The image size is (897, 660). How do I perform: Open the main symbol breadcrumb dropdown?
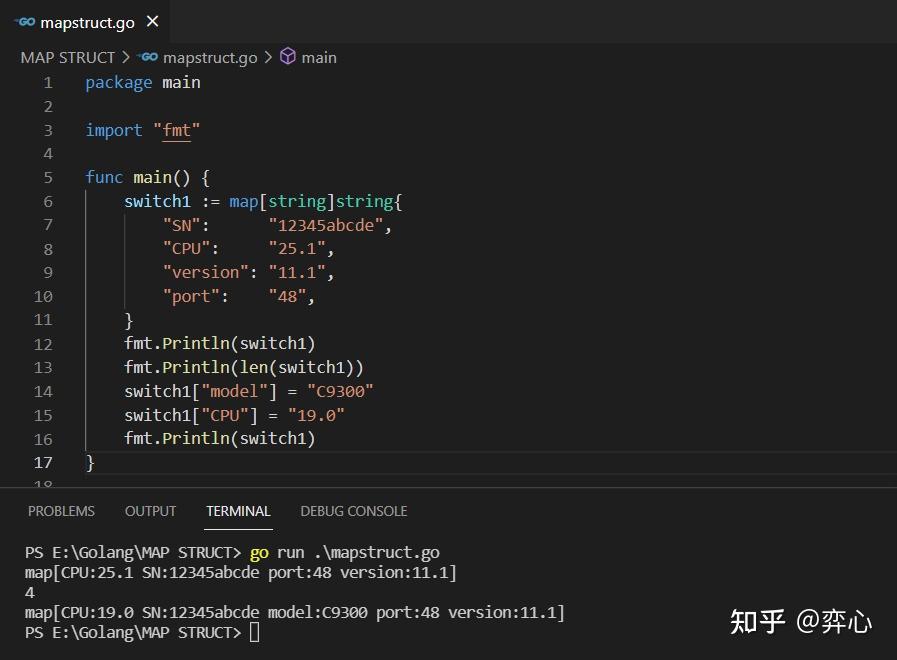pos(318,57)
